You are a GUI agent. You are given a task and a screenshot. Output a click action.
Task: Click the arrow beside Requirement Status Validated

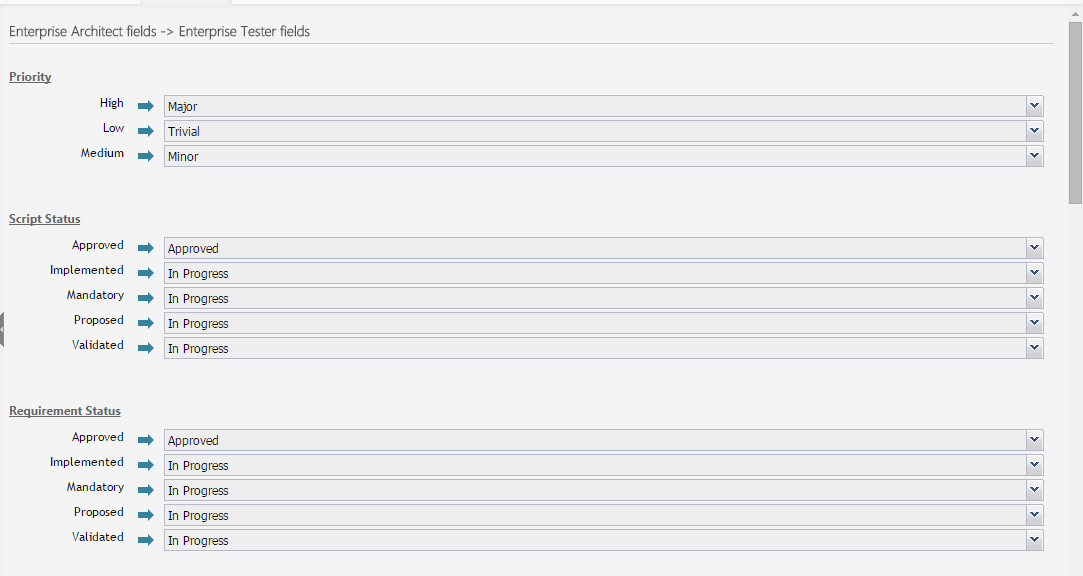pyautogui.click(x=145, y=540)
